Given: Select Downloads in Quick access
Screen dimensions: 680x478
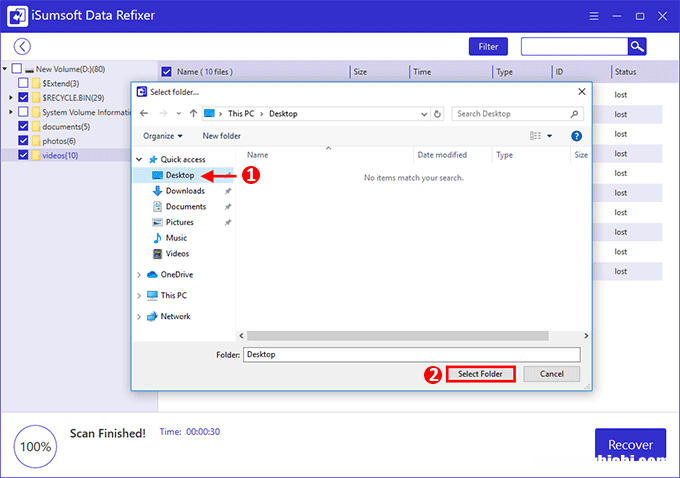Looking at the screenshot, I should click(x=185, y=191).
